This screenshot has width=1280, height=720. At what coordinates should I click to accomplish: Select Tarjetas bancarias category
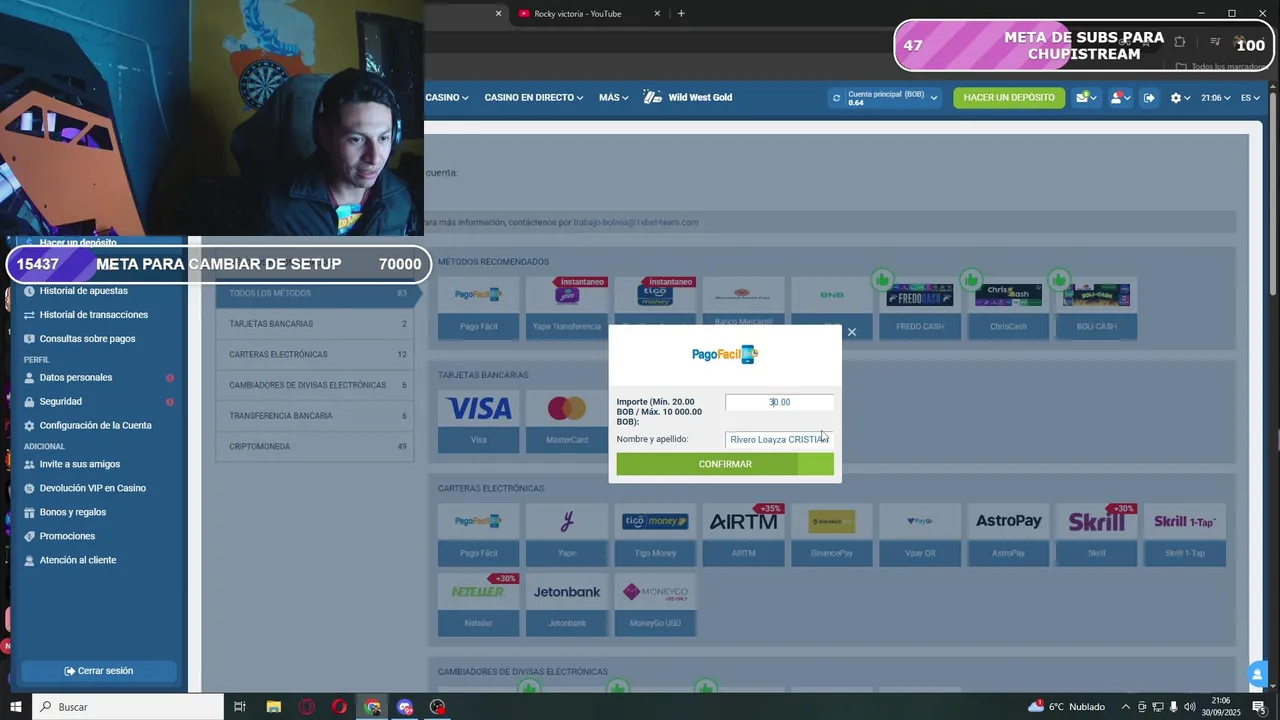tap(315, 324)
